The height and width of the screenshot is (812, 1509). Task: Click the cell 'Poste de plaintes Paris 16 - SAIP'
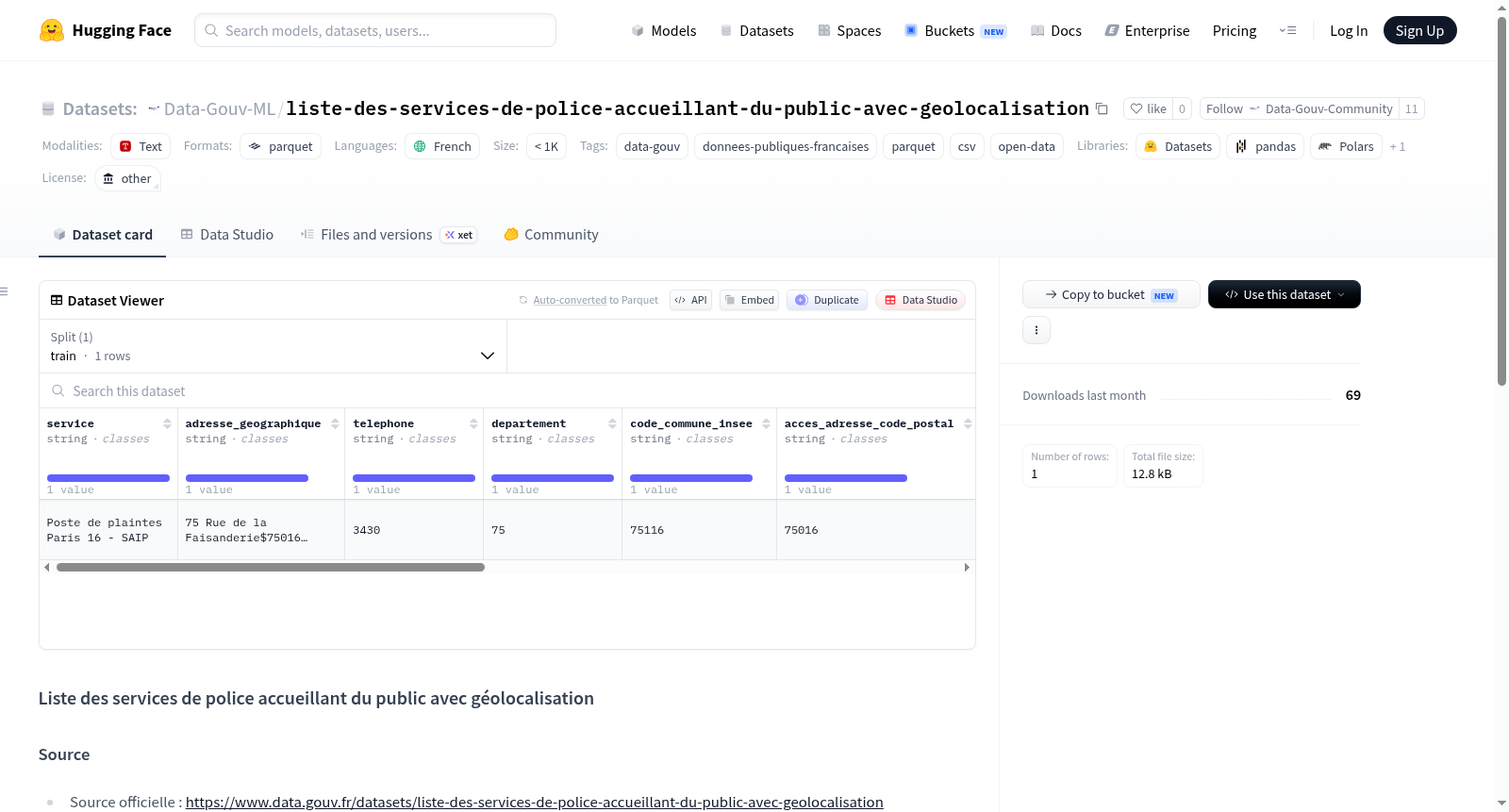coord(108,530)
